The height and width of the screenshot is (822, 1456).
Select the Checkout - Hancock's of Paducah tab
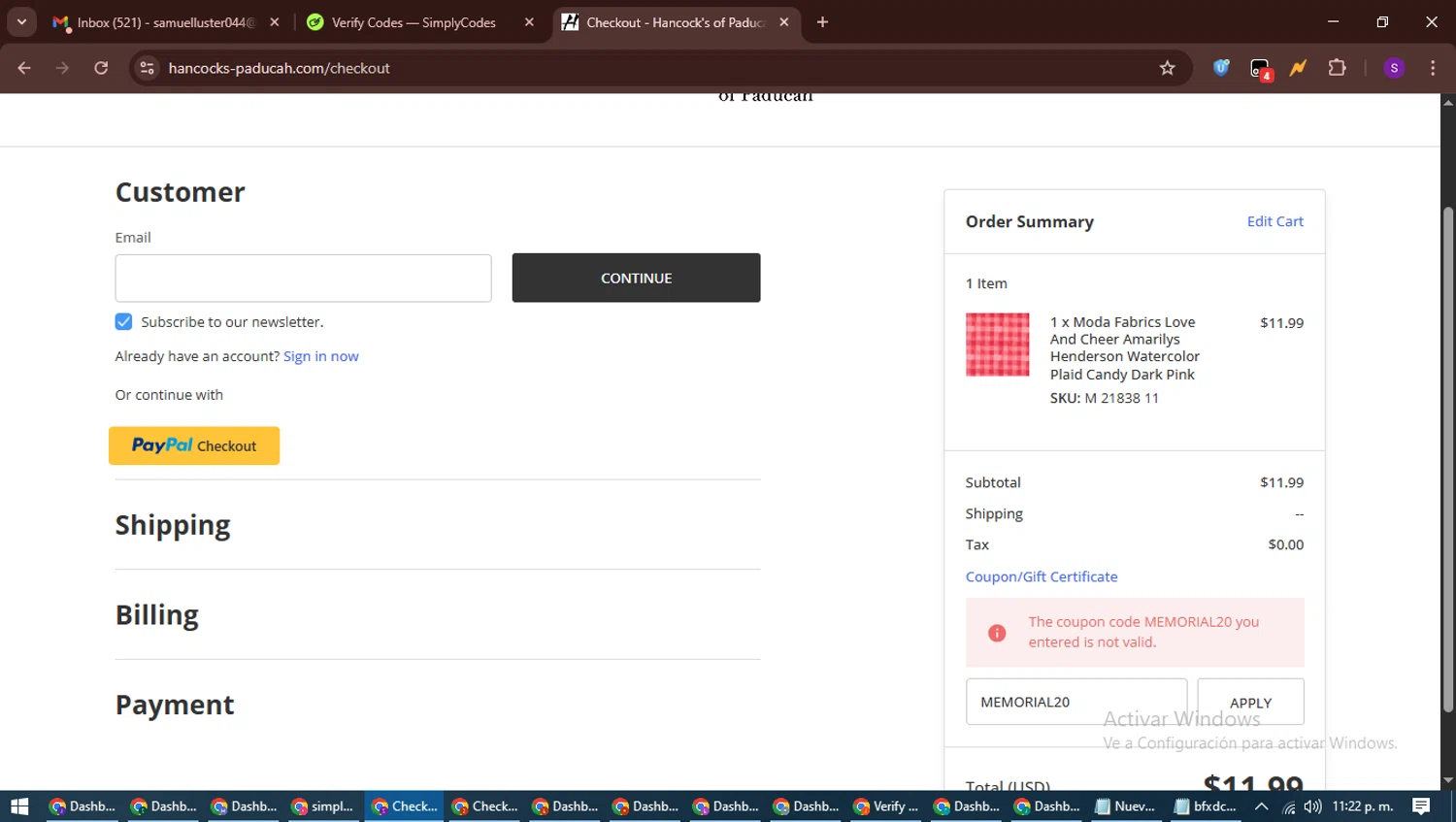click(x=677, y=22)
